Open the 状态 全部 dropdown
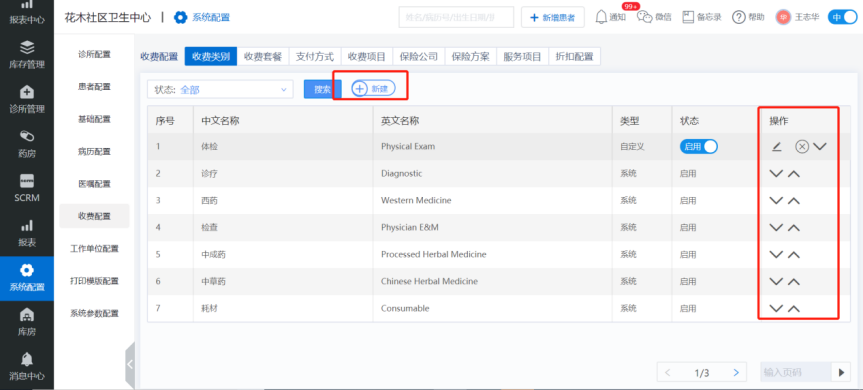The height and width of the screenshot is (390, 863). pyautogui.click(x=220, y=90)
